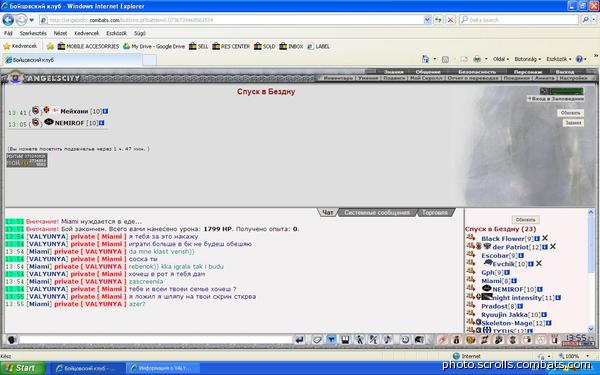This screenshot has height=375, width=600.
Task: Click private-message arrow icon for Gph
Action: tap(471, 271)
